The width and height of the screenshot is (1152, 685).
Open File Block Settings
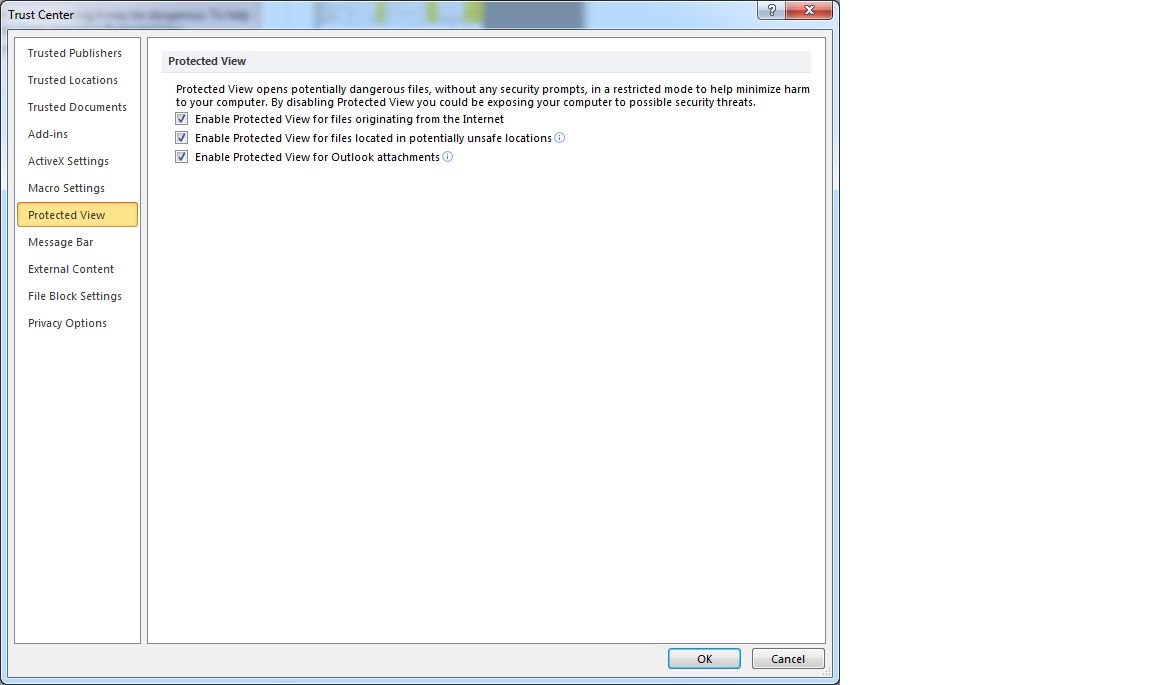click(77, 296)
